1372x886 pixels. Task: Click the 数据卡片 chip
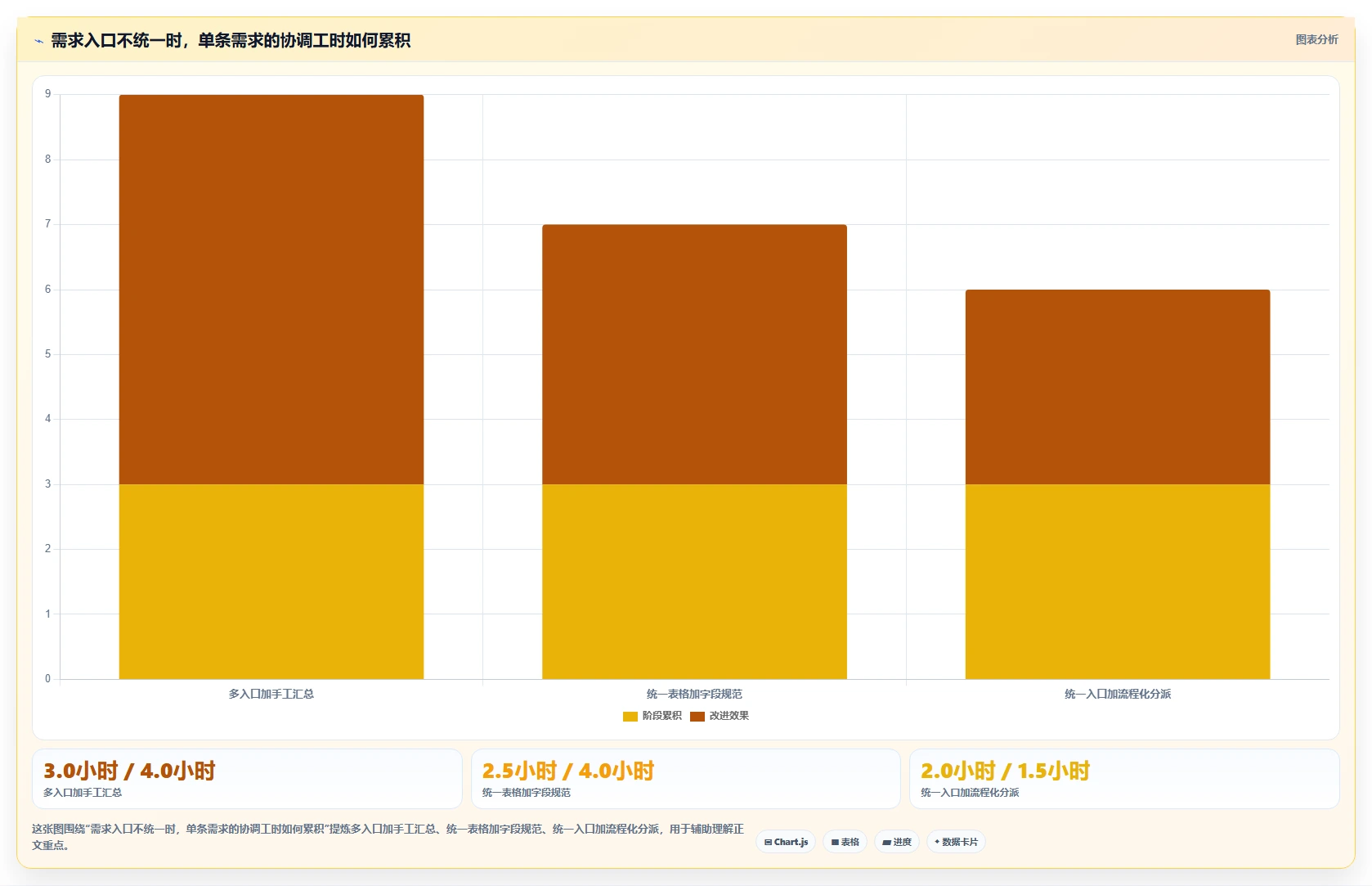956,842
